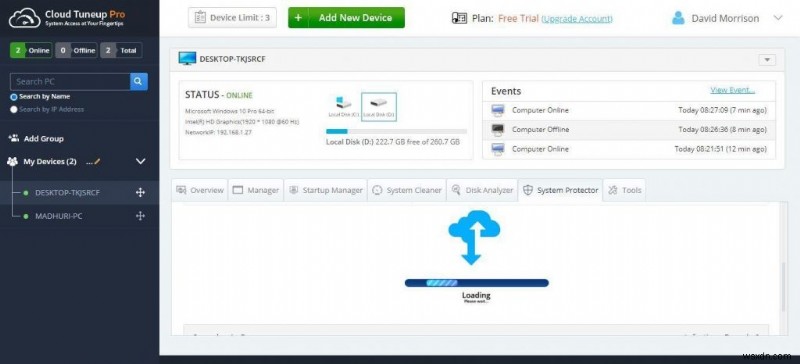Open the Overview tab
The height and width of the screenshot is (364, 800).
tap(199, 190)
